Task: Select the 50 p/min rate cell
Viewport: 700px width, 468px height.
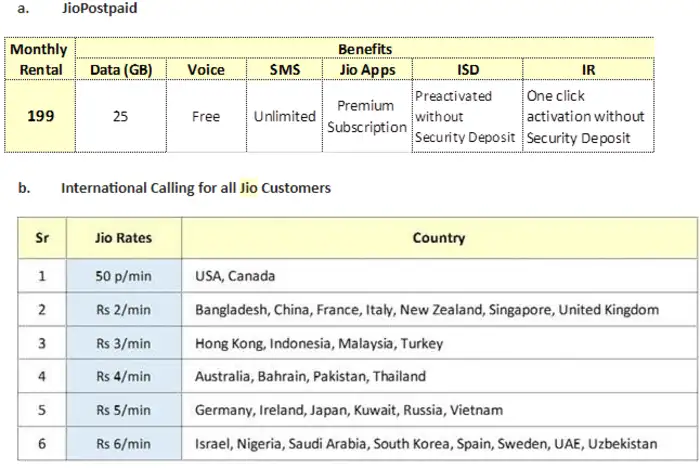Action: [x=123, y=275]
